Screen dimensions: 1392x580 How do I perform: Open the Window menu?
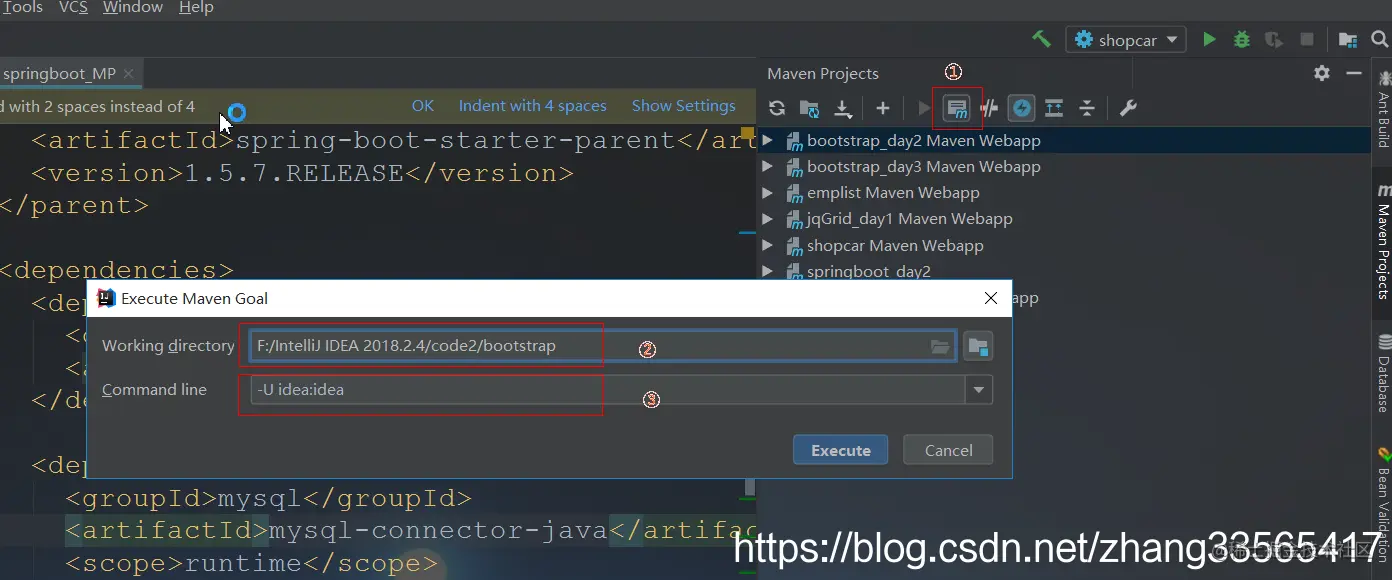[132, 7]
